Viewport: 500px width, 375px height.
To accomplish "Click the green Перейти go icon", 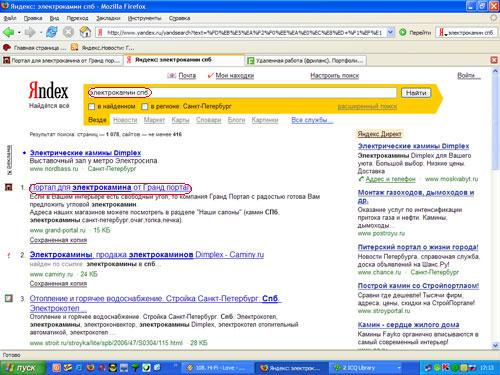I will click(x=403, y=32).
